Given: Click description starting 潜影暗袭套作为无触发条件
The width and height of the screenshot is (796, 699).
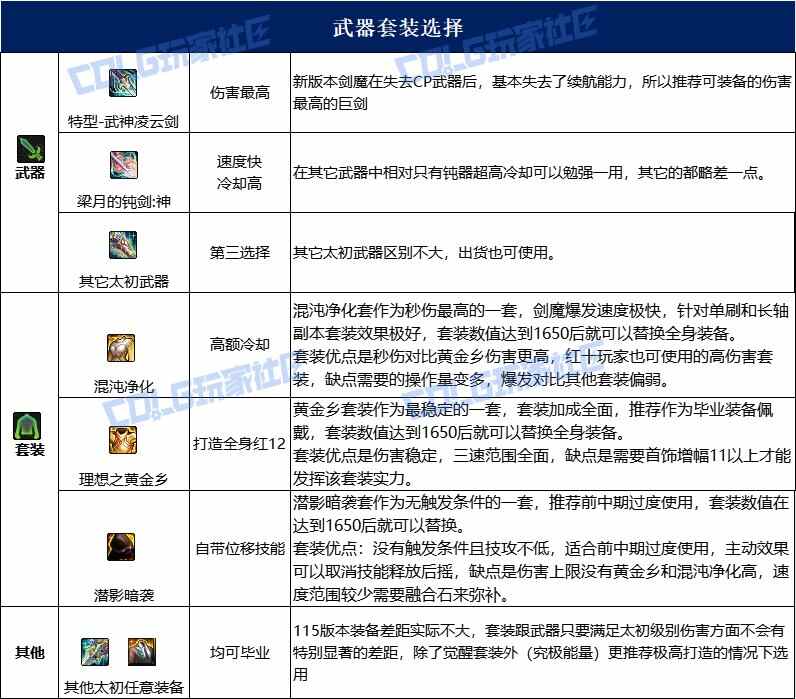Looking at the screenshot, I should (541, 548).
